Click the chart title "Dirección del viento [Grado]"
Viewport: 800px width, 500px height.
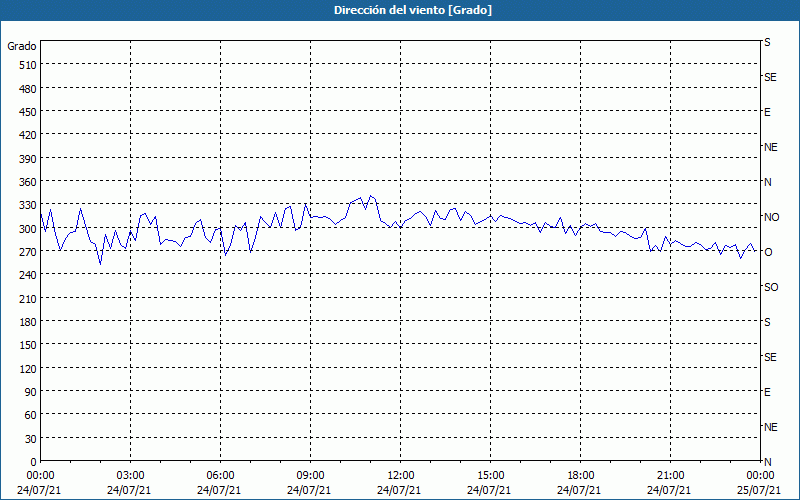413,10
